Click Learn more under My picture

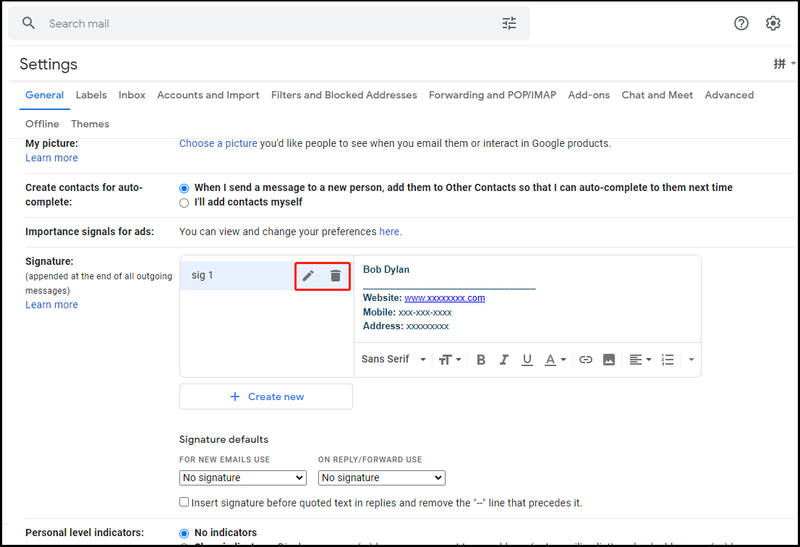click(52, 158)
